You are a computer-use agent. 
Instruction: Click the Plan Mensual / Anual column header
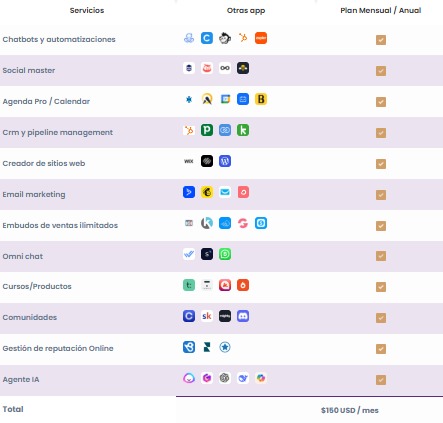(381, 11)
